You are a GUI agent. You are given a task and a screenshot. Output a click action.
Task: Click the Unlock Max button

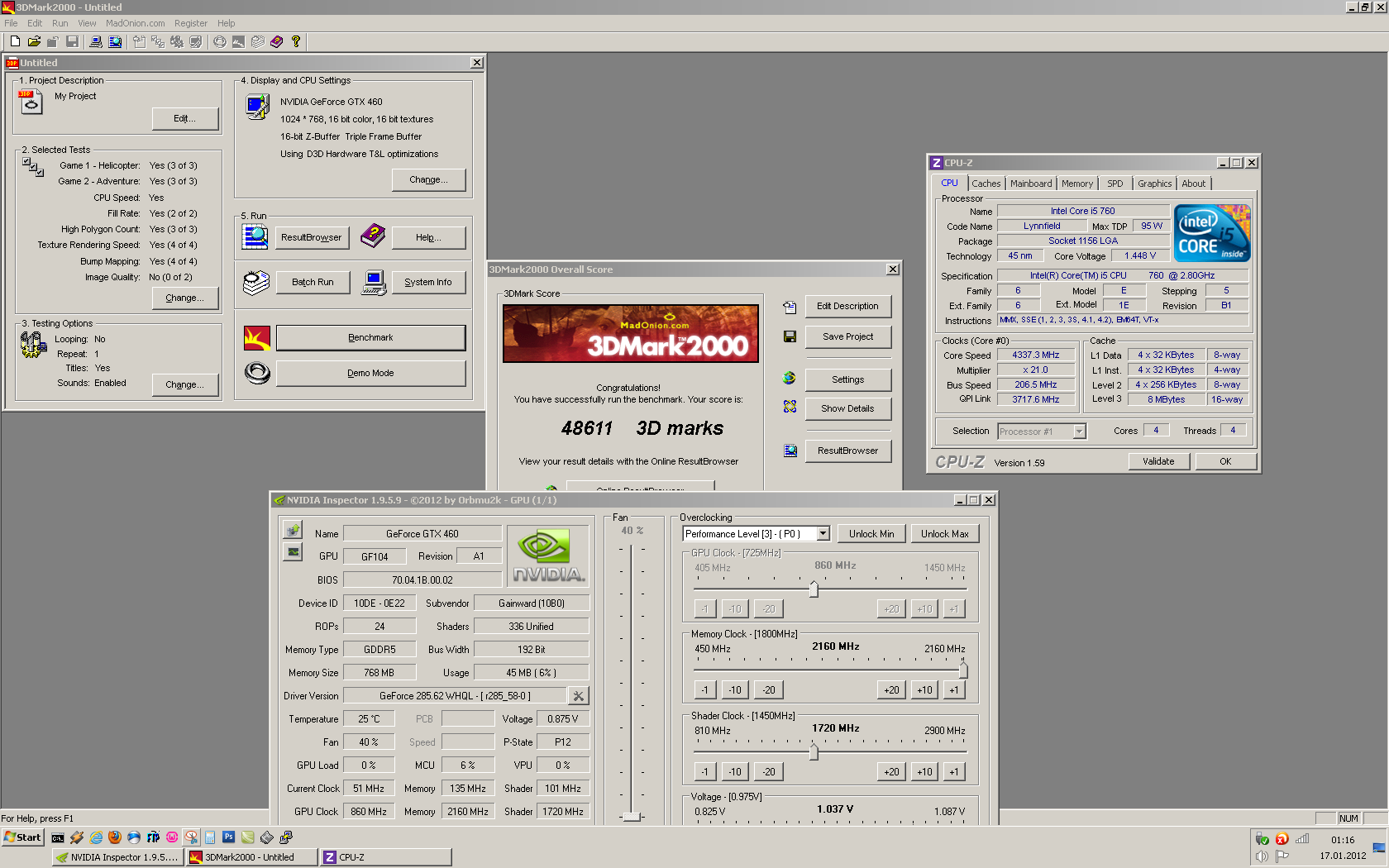pos(945,534)
